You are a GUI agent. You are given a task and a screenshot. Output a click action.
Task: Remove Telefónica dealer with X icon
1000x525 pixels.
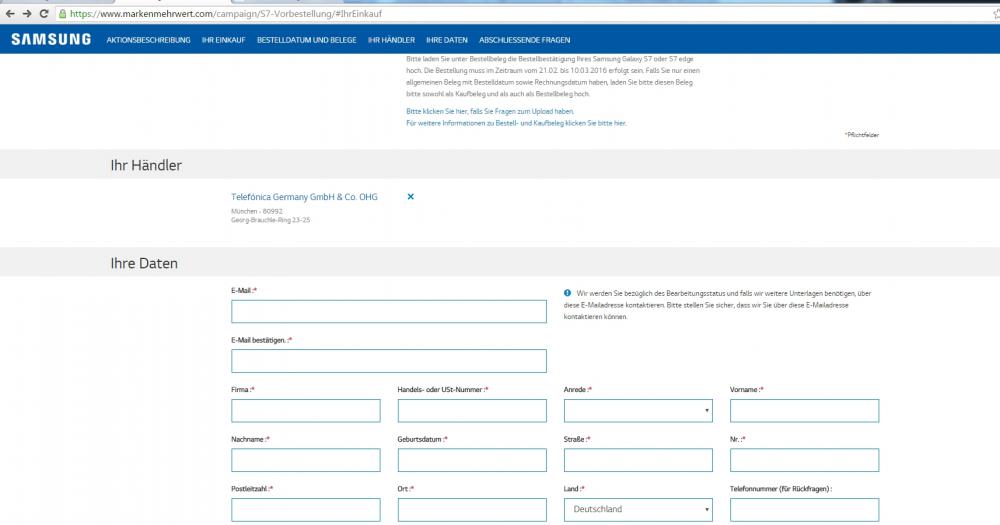(x=410, y=197)
